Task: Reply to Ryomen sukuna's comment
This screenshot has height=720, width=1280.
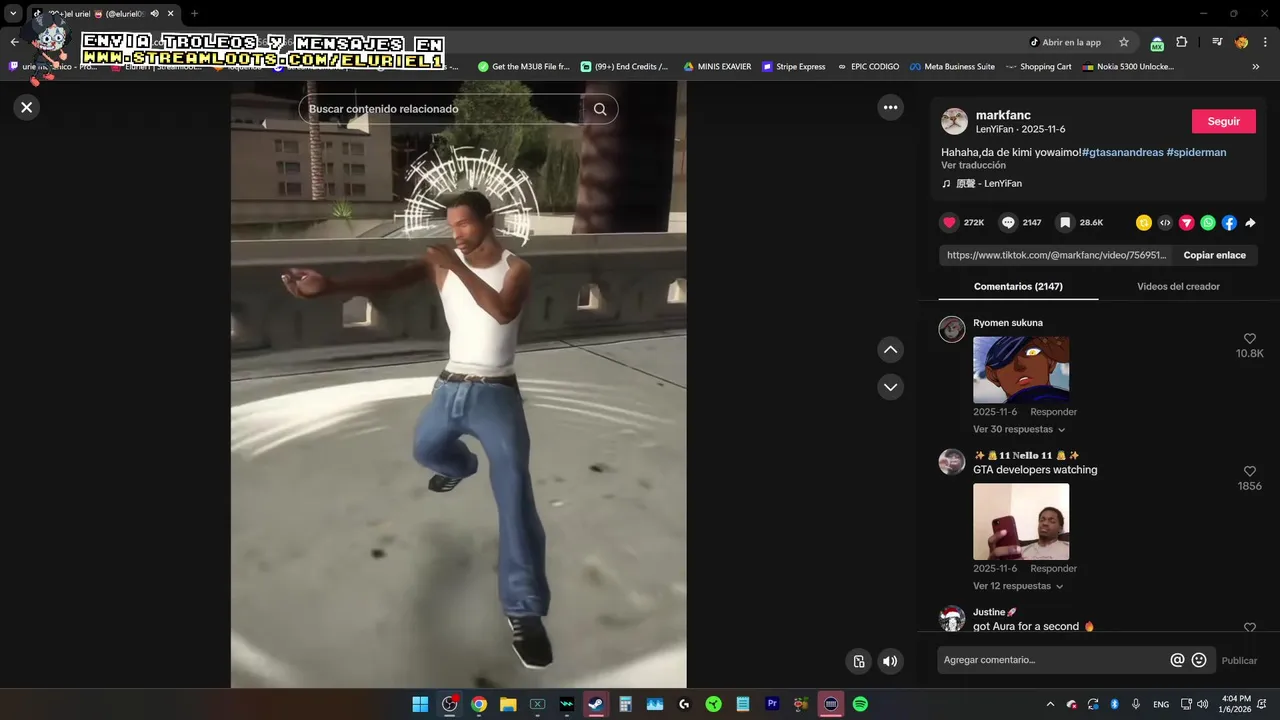Action: pyautogui.click(x=1053, y=412)
